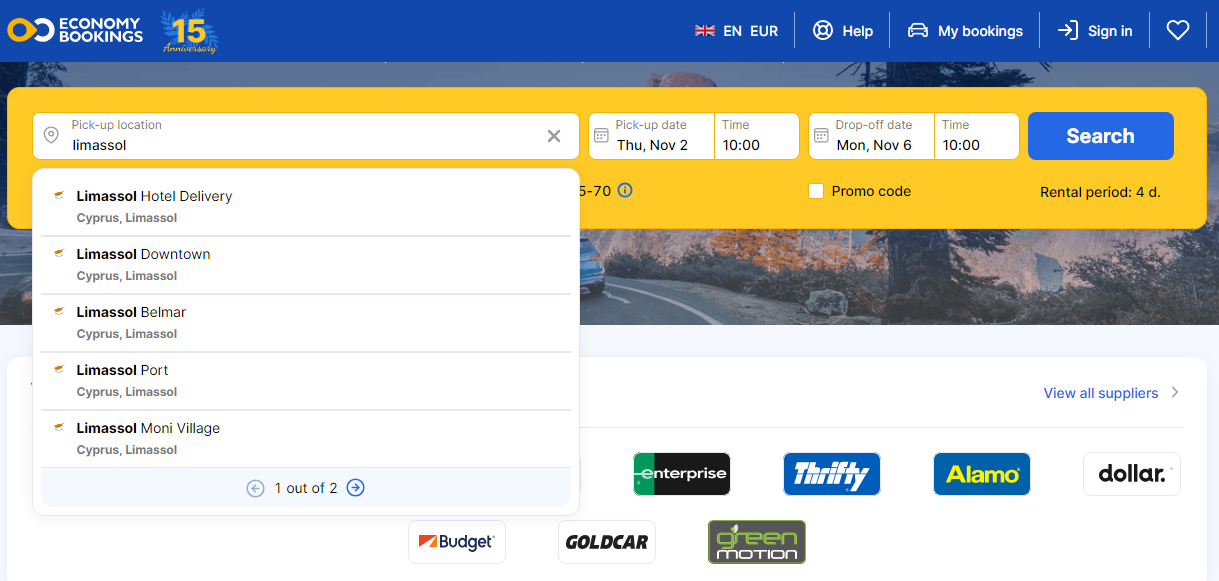Enable the Promo code checkbox
Image resolution: width=1219 pixels, height=581 pixels.
click(816, 191)
